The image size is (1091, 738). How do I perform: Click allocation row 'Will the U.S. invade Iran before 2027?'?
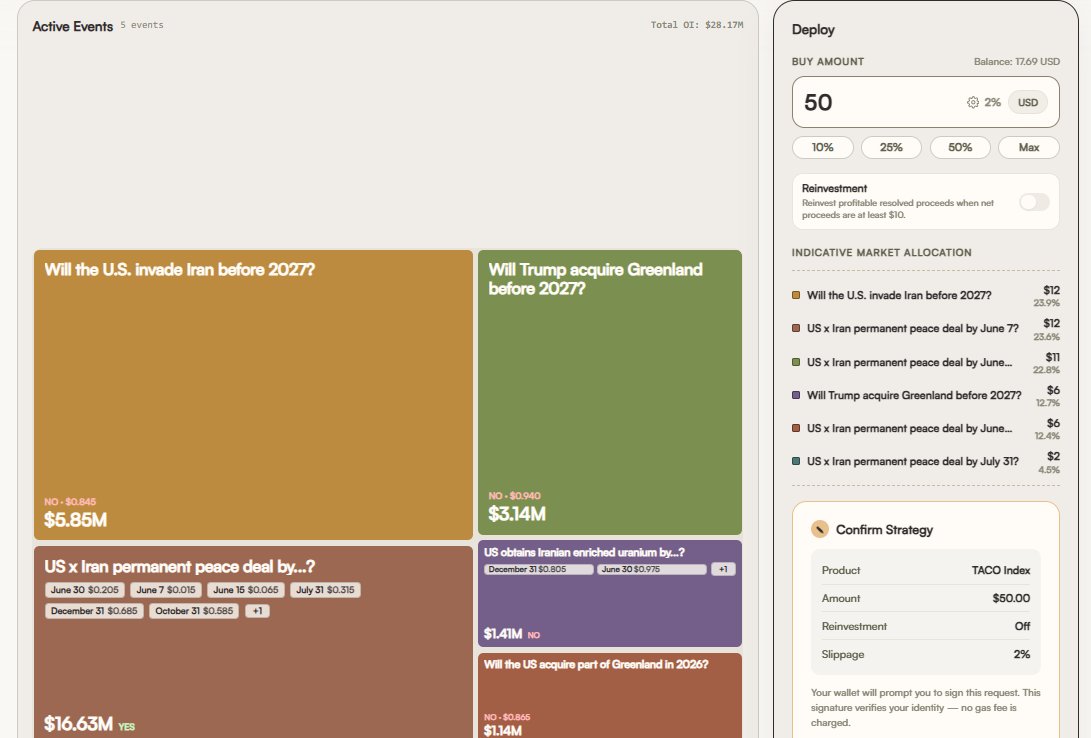point(925,296)
